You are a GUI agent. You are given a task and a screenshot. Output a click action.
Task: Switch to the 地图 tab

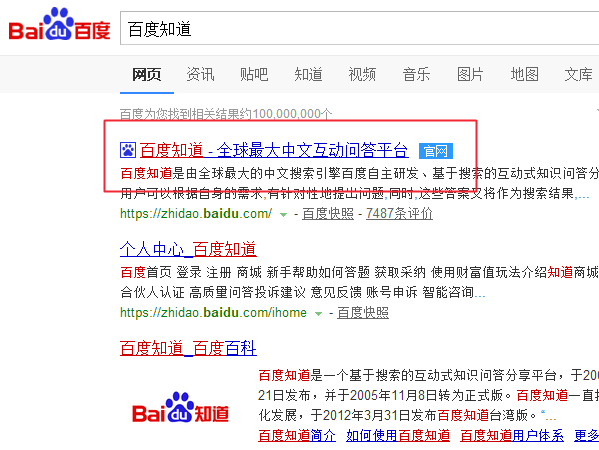click(x=525, y=74)
